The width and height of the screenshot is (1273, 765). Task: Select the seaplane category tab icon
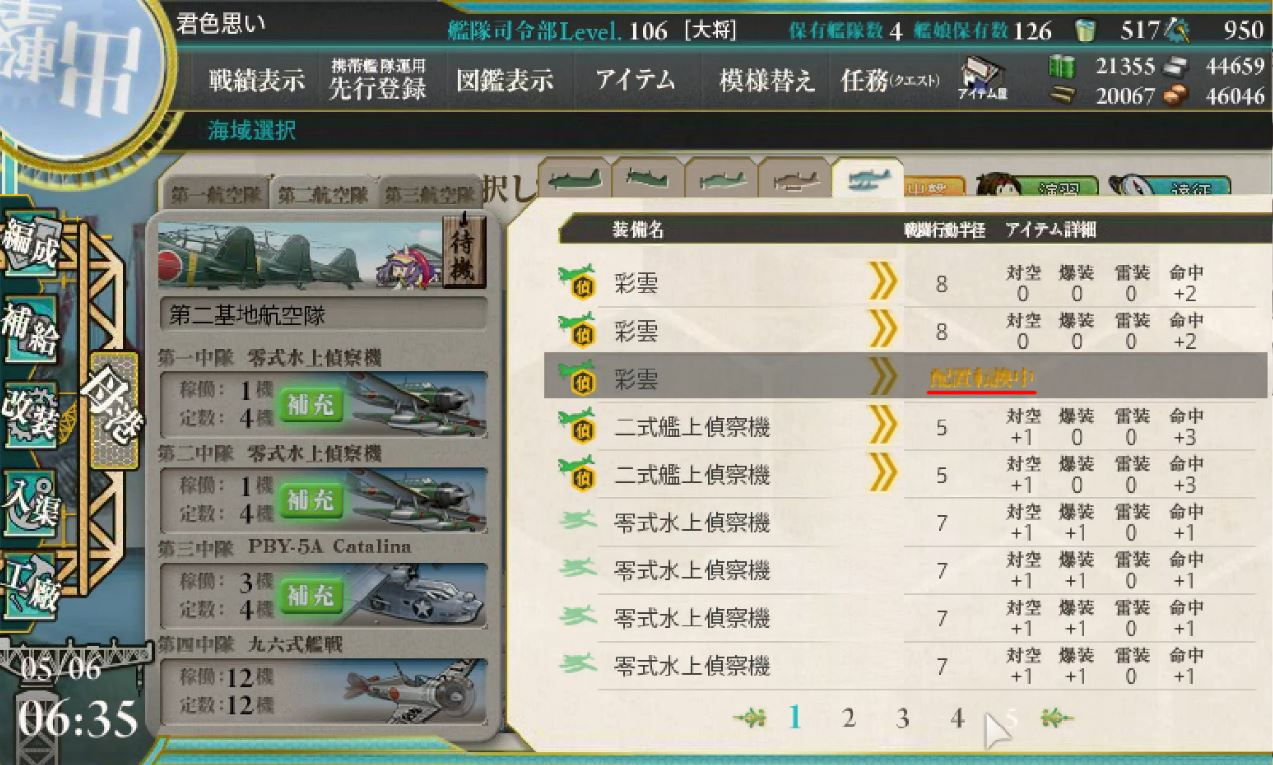tap(866, 180)
